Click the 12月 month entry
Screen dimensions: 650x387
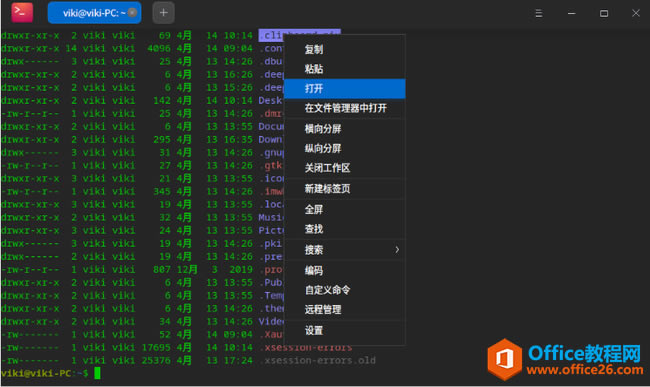pos(187,270)
